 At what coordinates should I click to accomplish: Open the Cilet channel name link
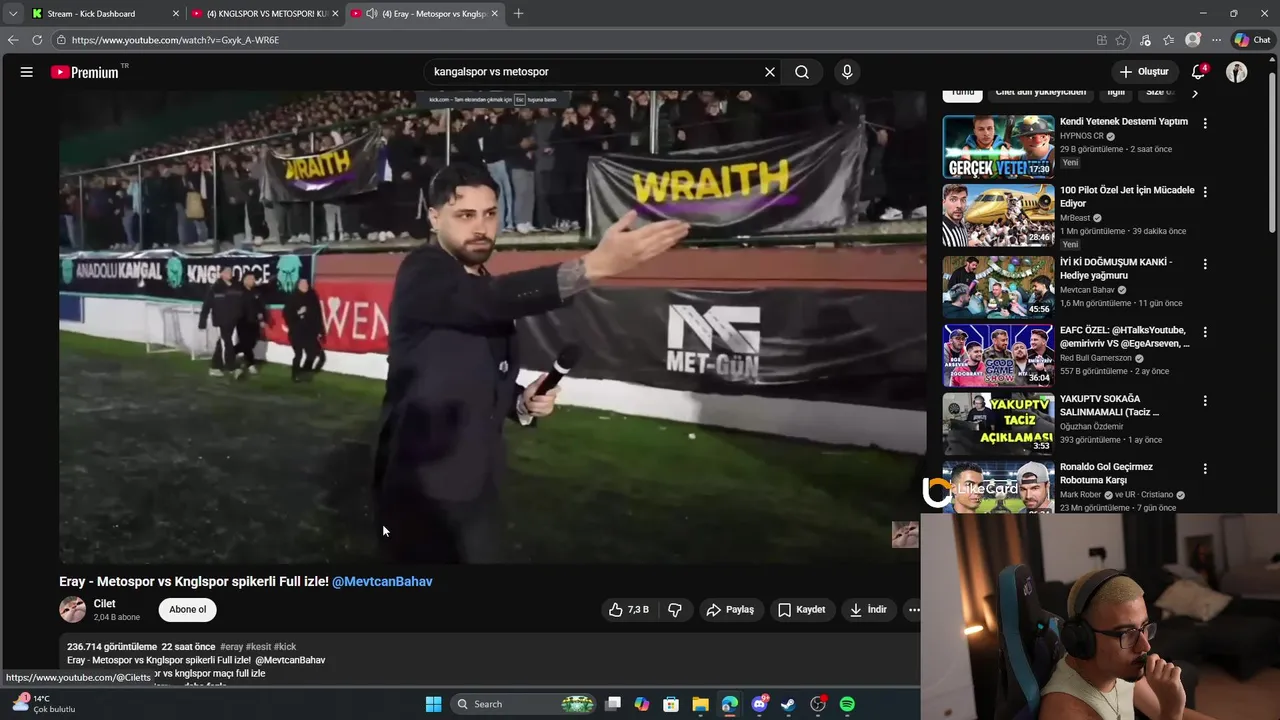104,603
